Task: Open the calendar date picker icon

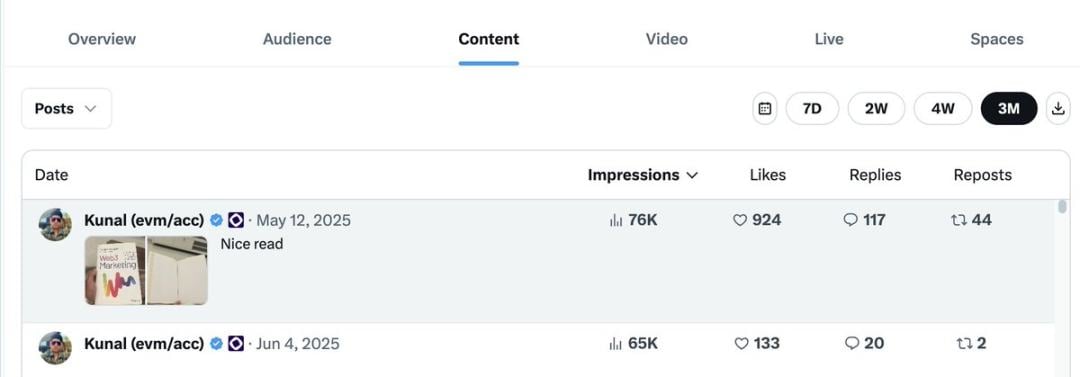Action: 765,109
